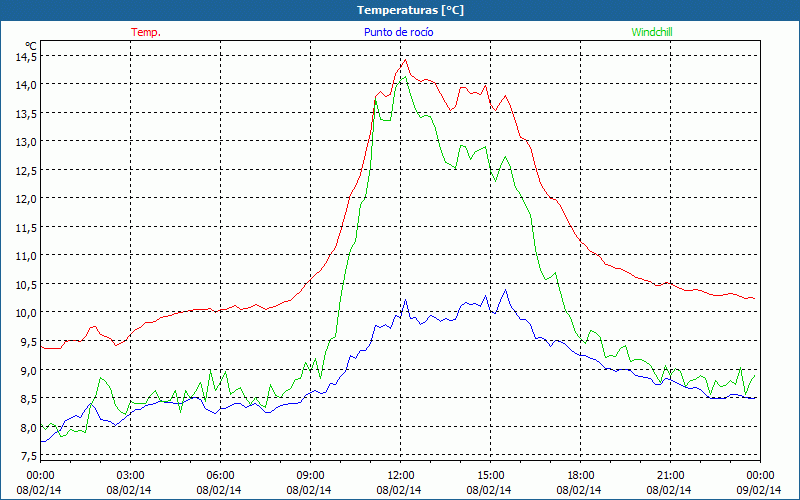Select the red Temp. legend label
The image size is (800, 500).
tap(146, 32)
